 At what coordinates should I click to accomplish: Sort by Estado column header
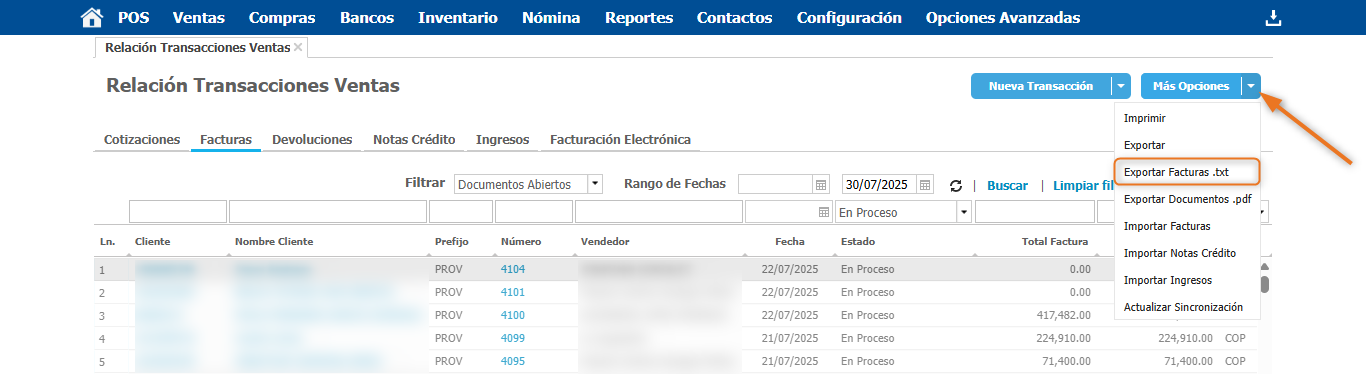point(858,242)
